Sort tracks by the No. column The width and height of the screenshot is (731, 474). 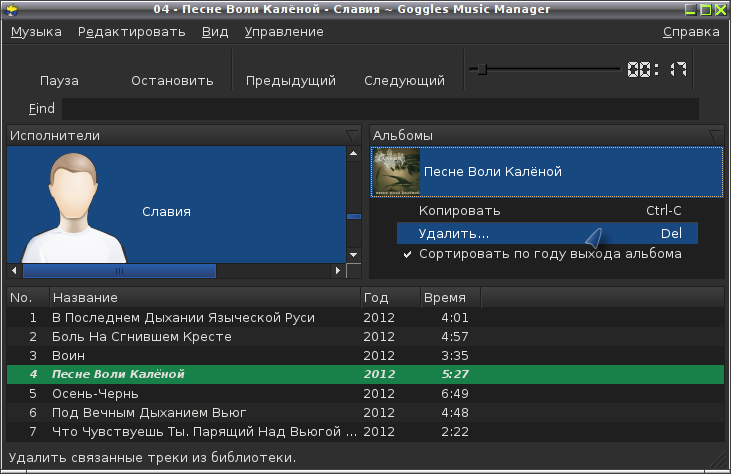(x=28, y=297)
